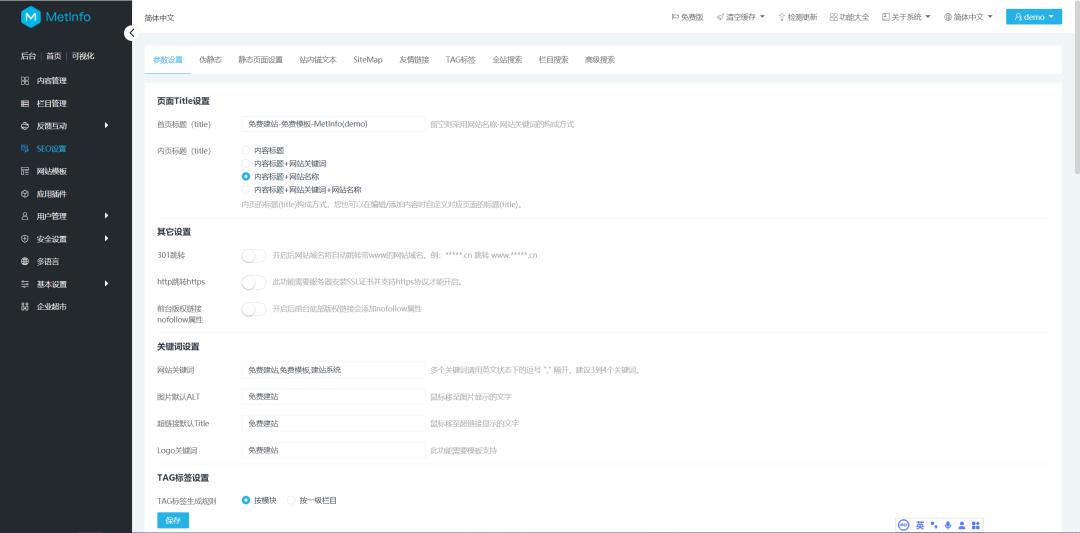
Task: Click the MetInfo hexagon logo icon
Action: tap(31, 17)
